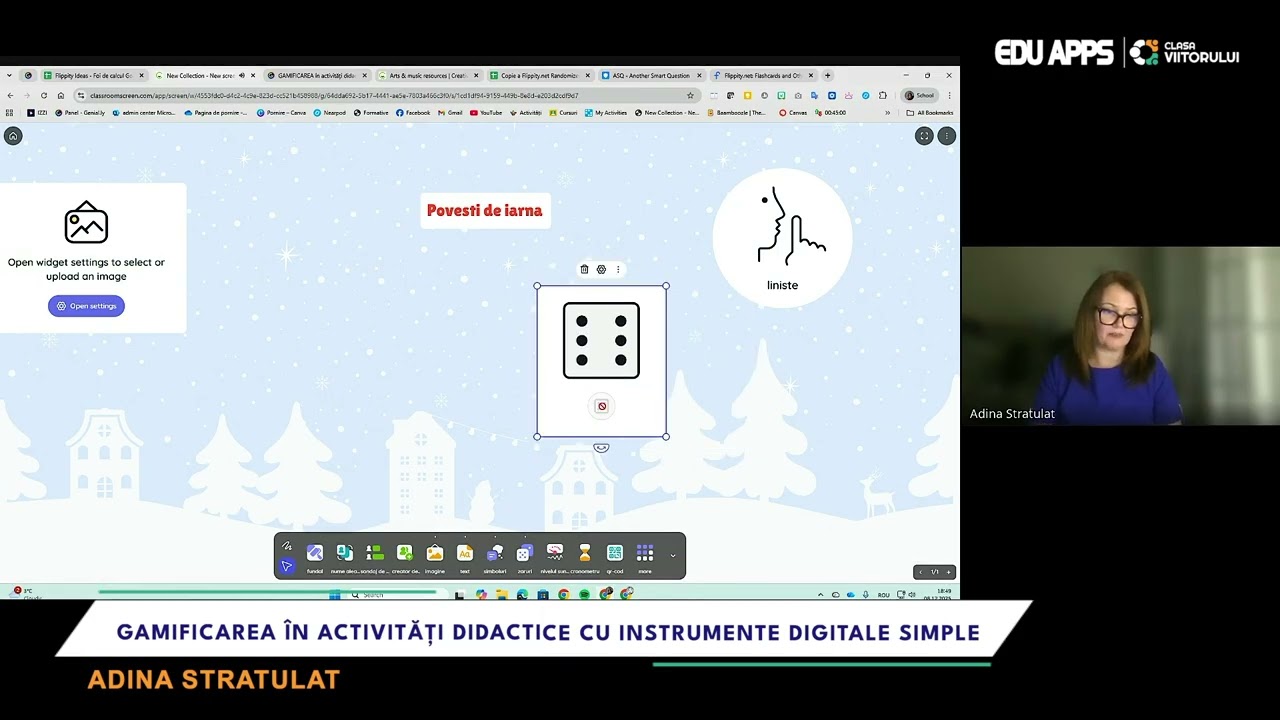Open the Windows Start button
The image size is (1280, 720).
coord(335,594)
